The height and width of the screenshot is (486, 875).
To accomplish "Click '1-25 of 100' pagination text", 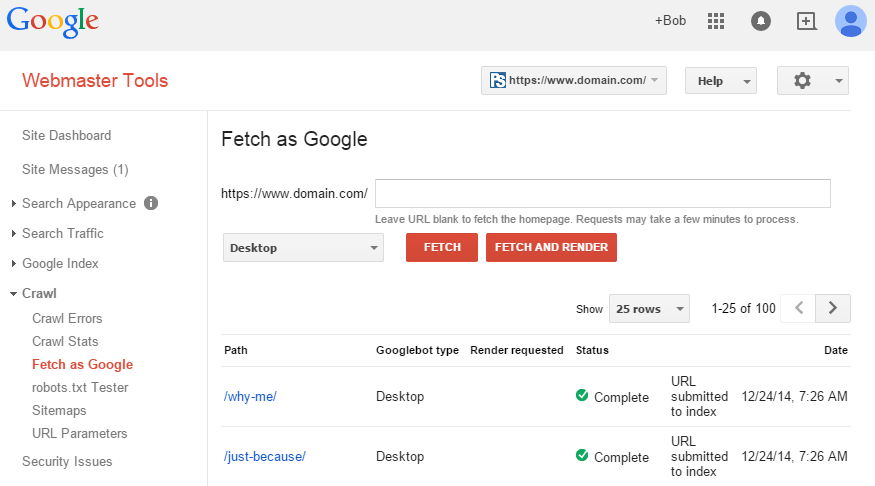I will click(x=743, y=309).
